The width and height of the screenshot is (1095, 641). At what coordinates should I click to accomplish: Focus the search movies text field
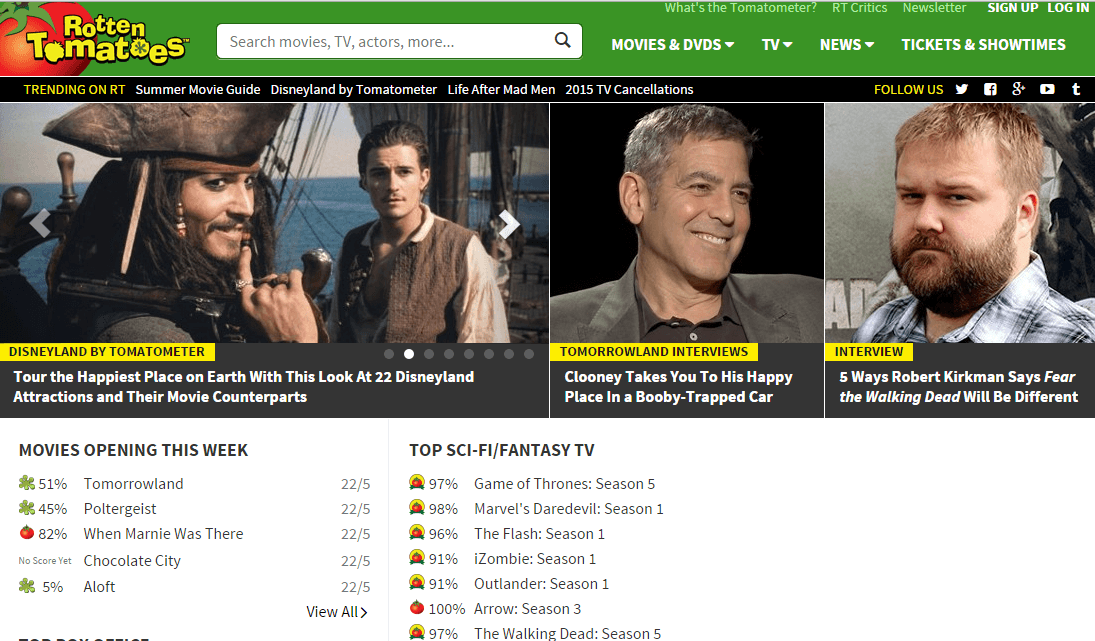385,42
